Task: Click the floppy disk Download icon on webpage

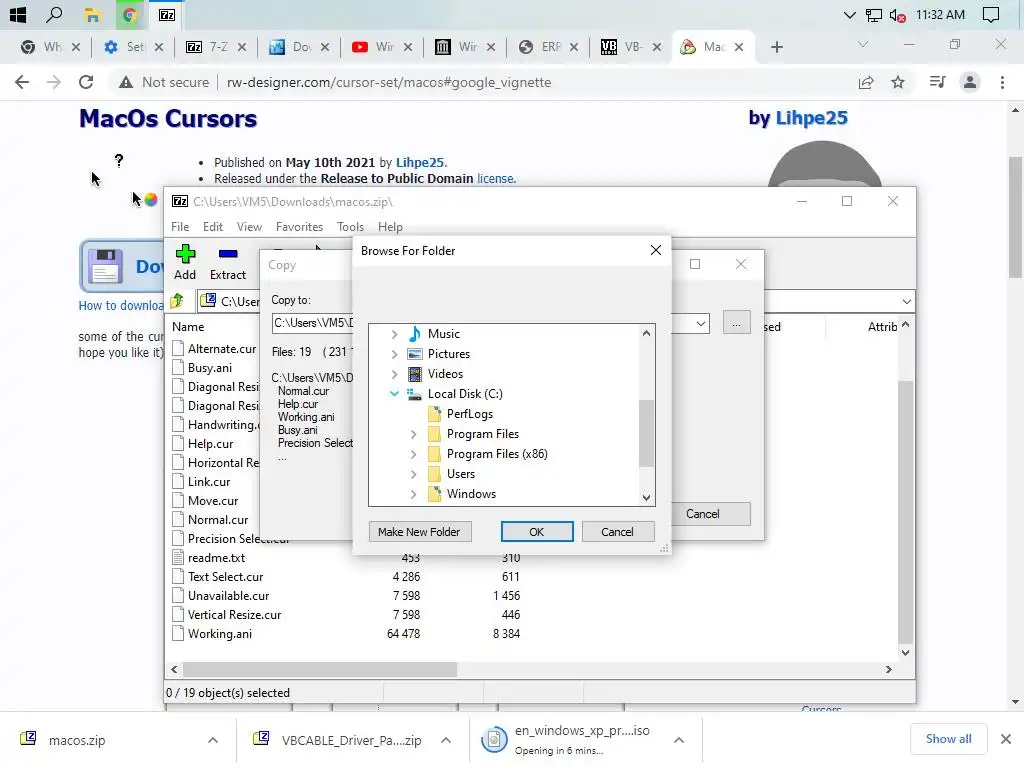Action: [x=104, y=266]
